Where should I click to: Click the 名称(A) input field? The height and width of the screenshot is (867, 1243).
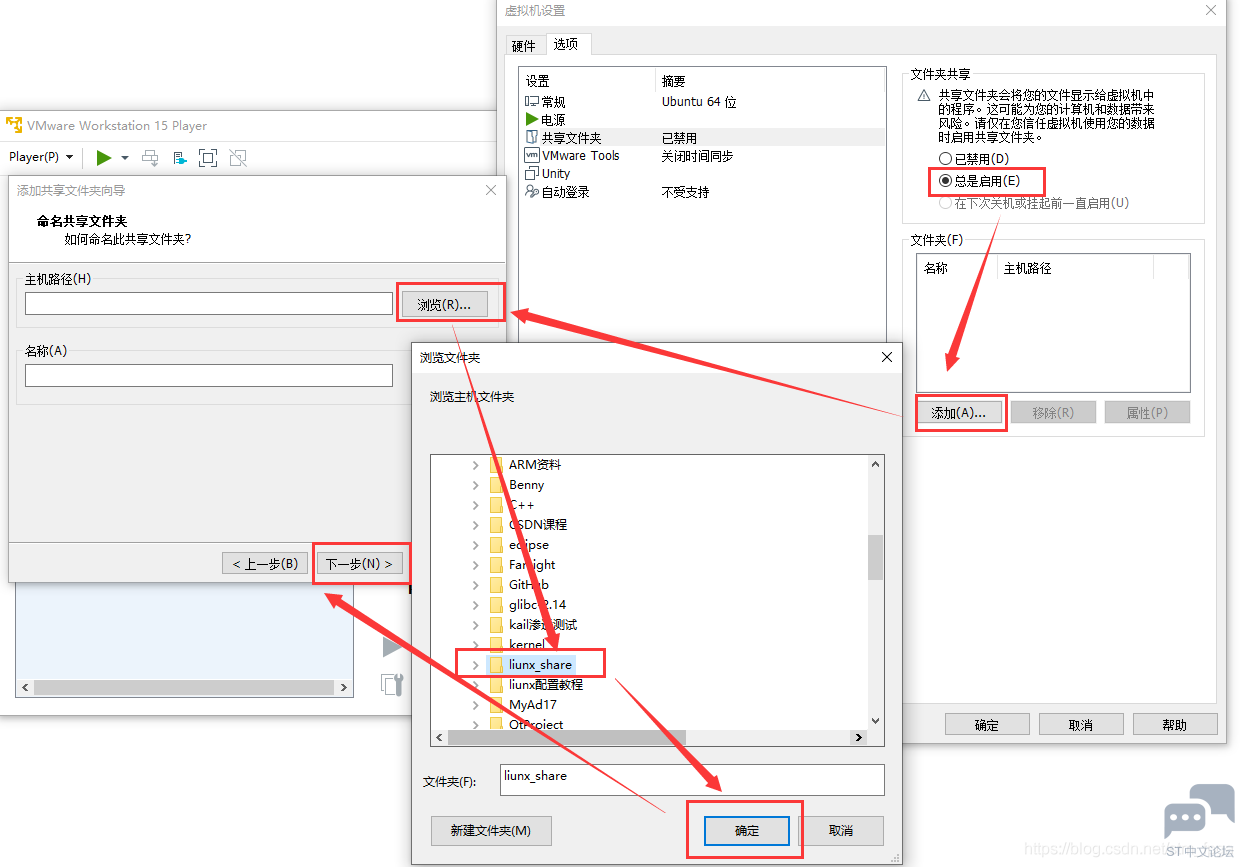(209, 376)
